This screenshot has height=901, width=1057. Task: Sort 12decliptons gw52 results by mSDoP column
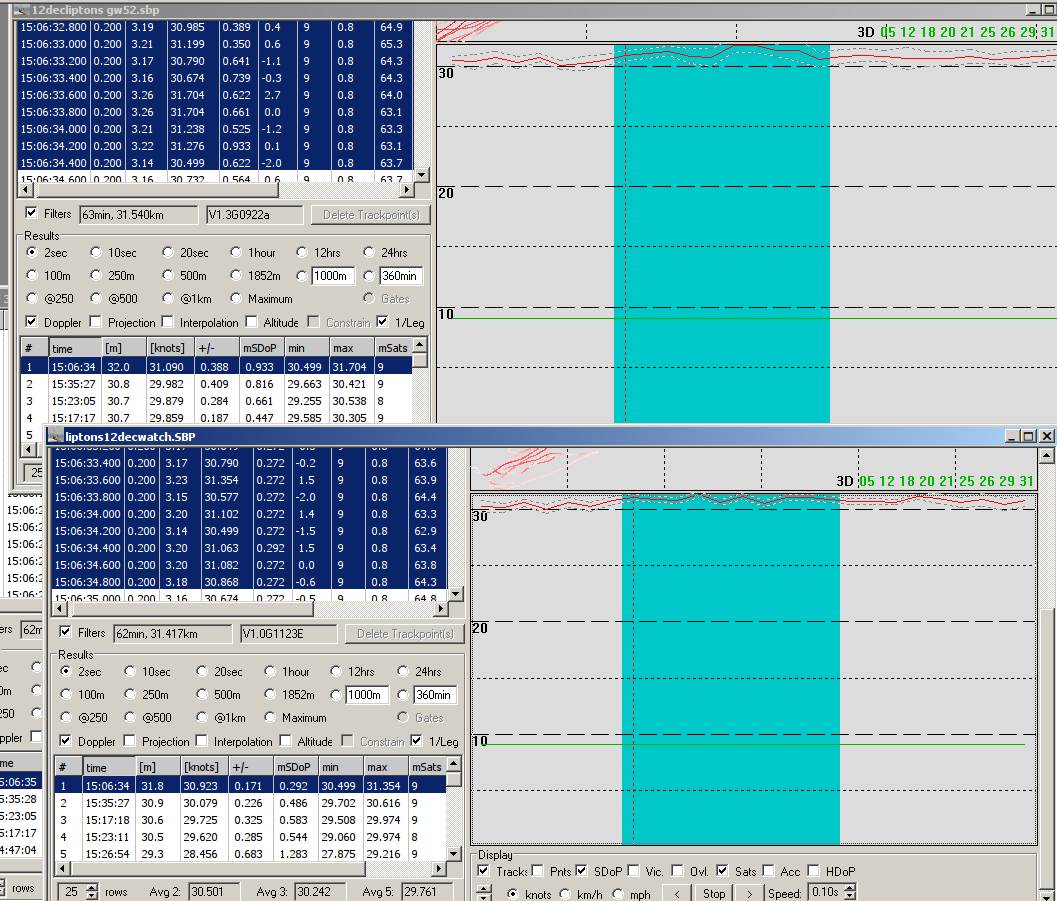click(x=256, y=347)
